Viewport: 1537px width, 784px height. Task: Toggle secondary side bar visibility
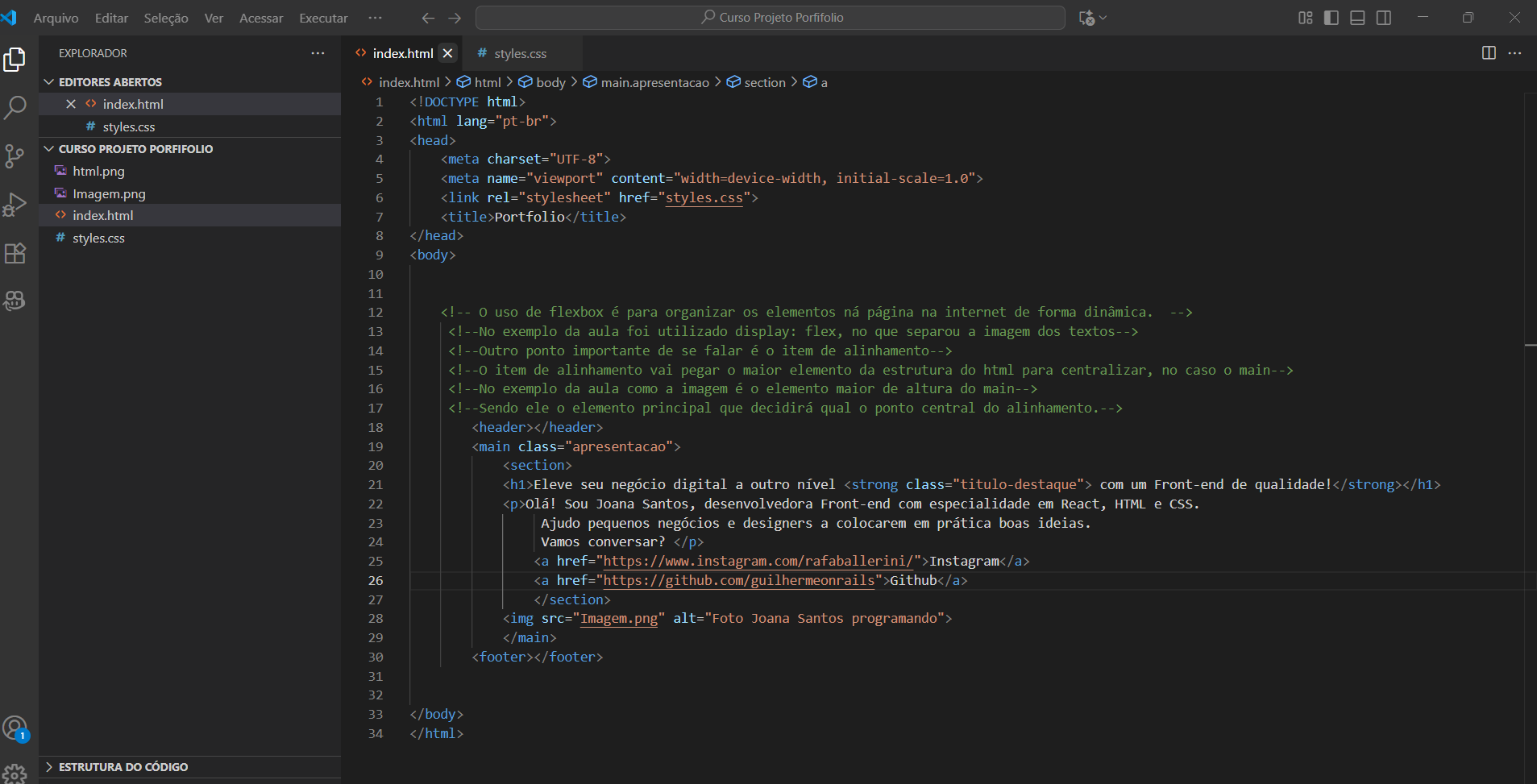pos(1384,18)
